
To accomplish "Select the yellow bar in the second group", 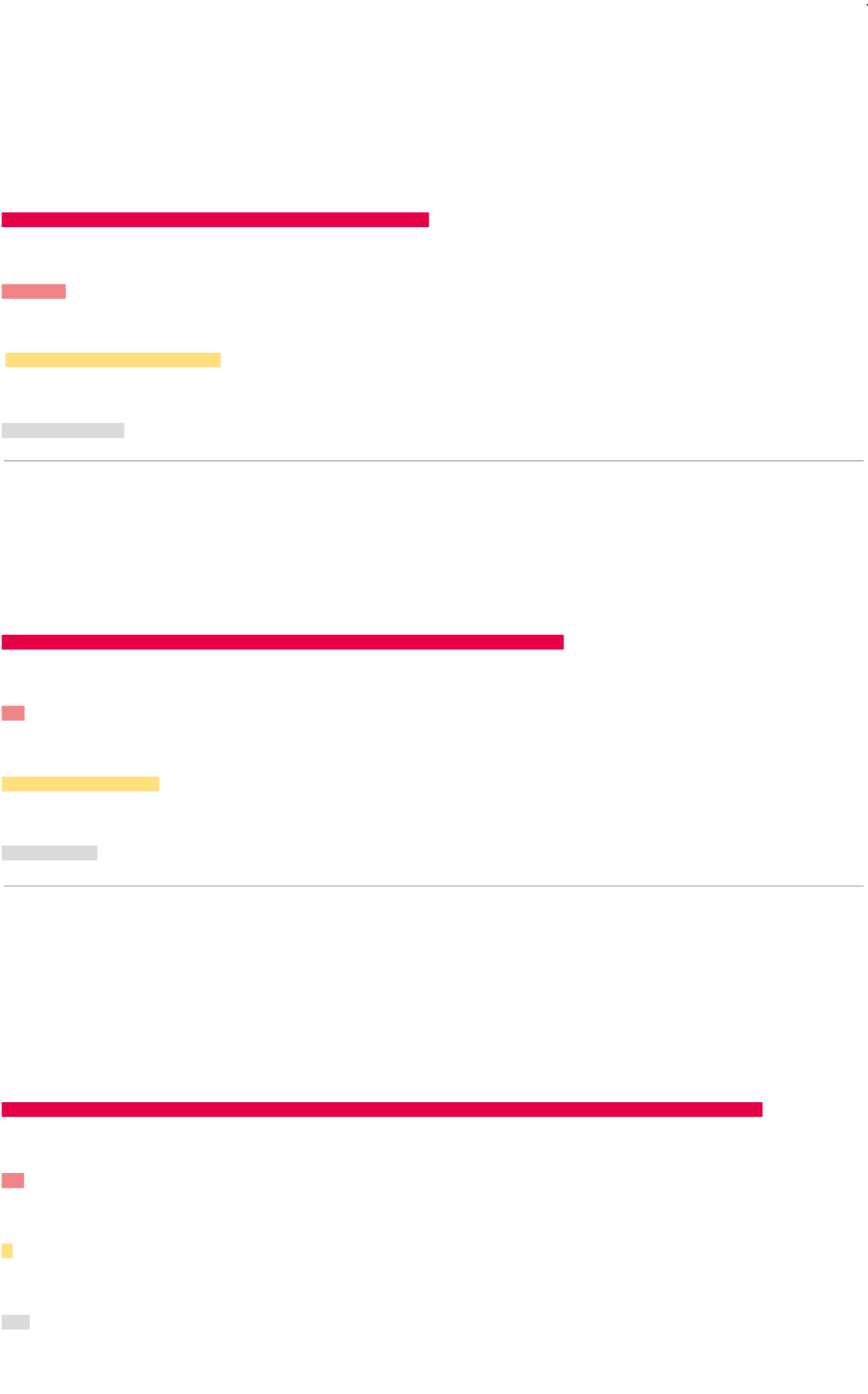I will click(x=81, y=784).
